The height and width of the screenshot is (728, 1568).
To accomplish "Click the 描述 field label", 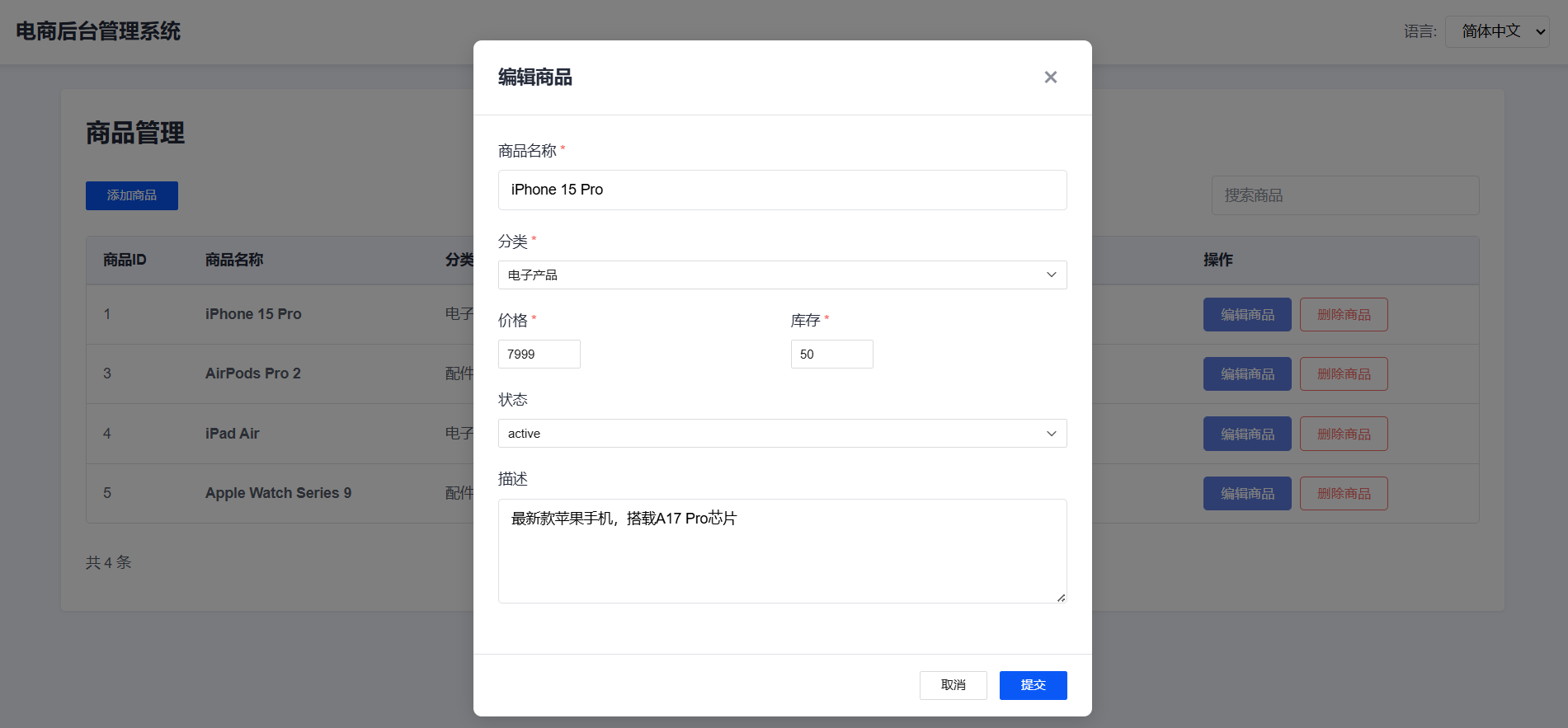I will click(513, 478).
